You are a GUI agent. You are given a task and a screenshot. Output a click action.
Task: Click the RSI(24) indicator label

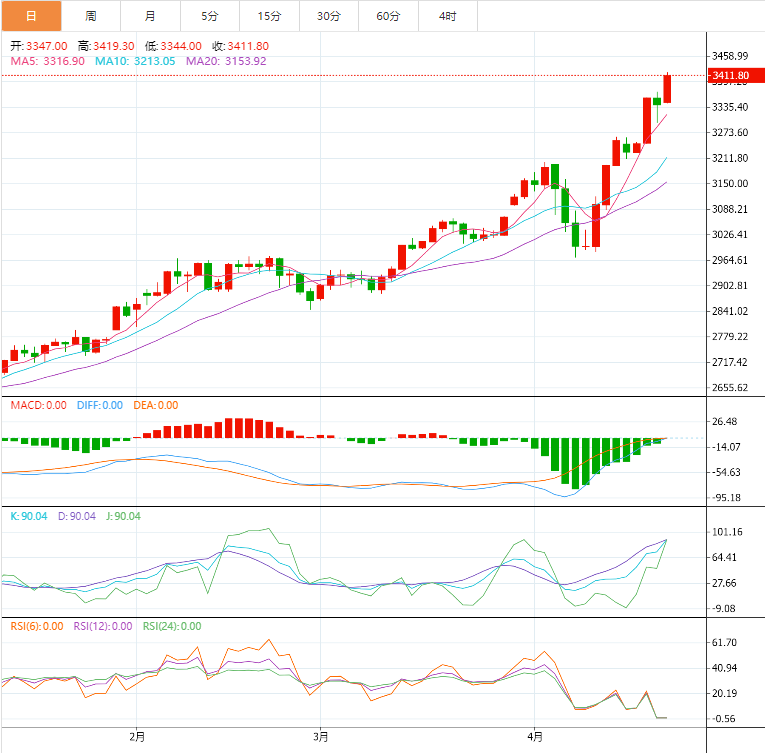170,626
